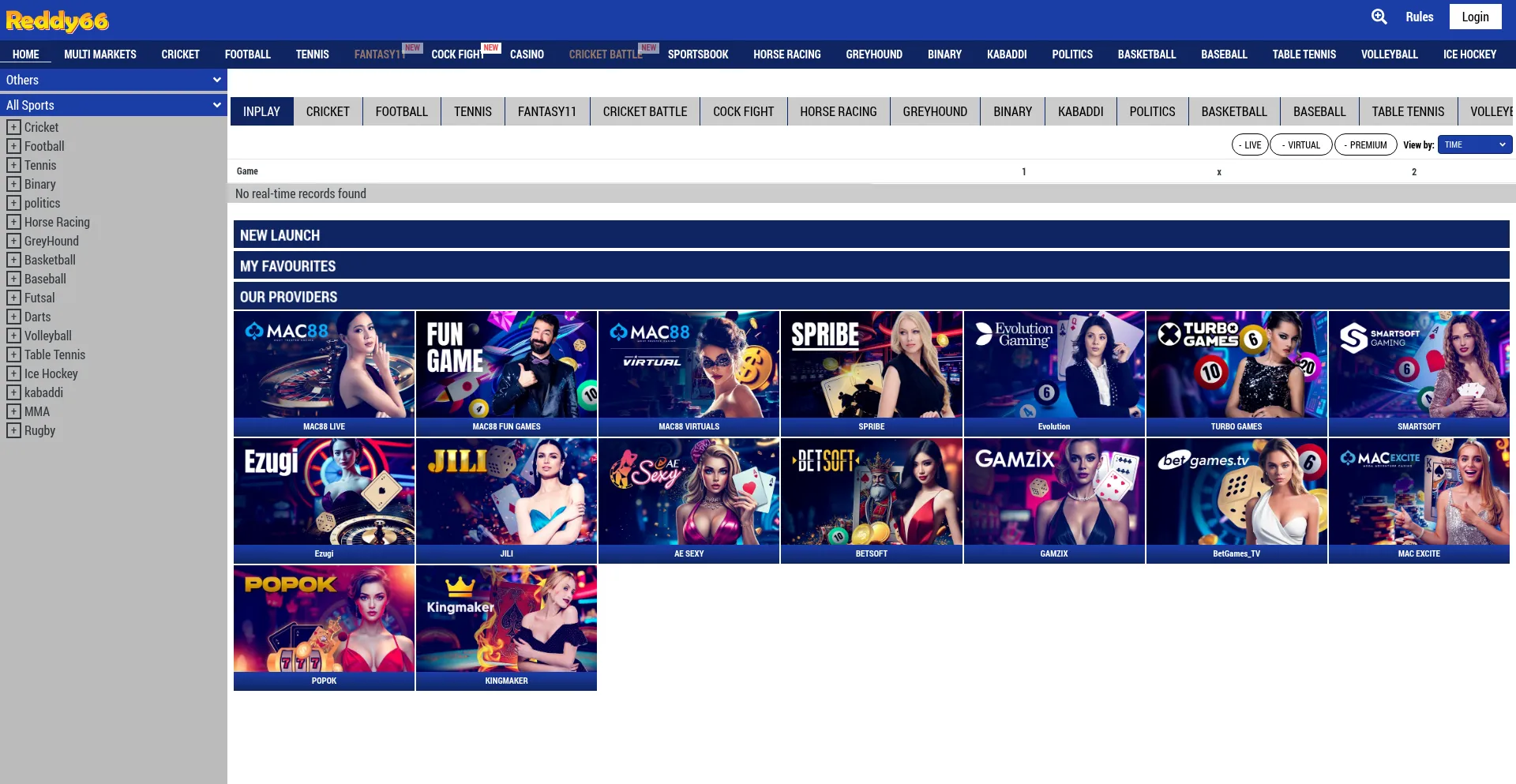Toggle the PREMIUM filter
Screen dimensions: 1516x784
(x=1366, y=145)
